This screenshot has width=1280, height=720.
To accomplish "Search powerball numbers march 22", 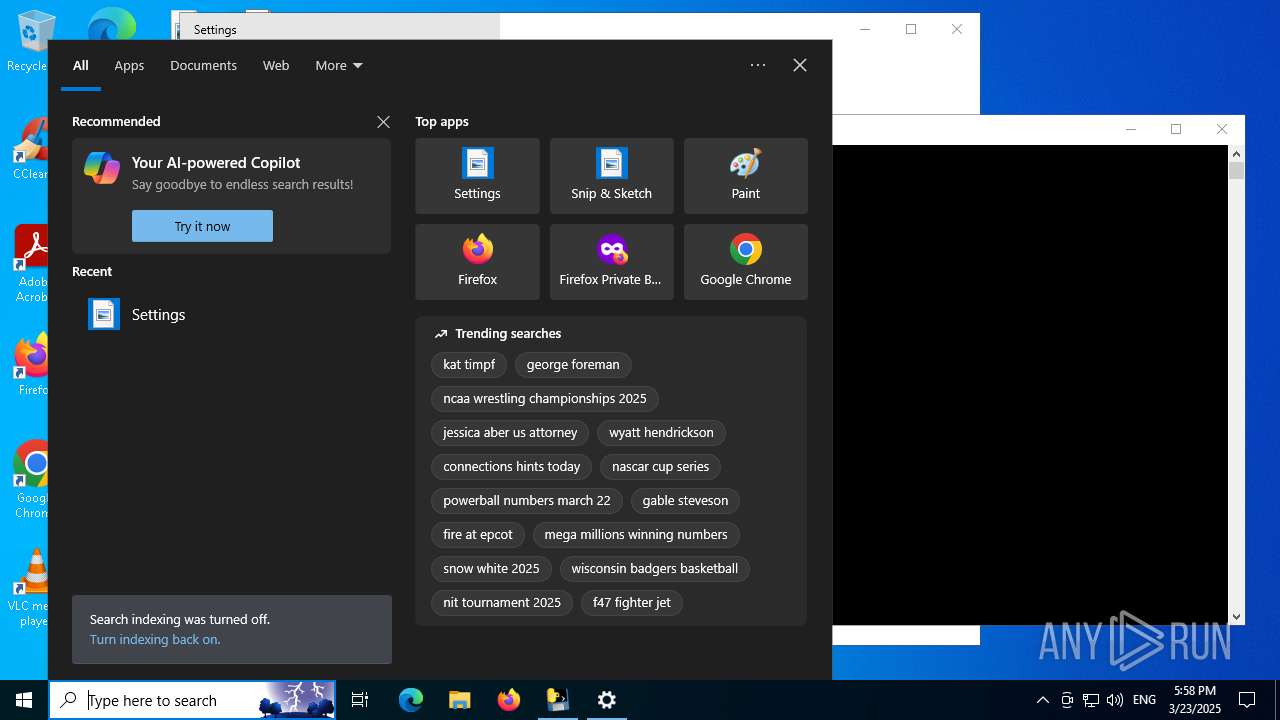I will click(527, 501).
